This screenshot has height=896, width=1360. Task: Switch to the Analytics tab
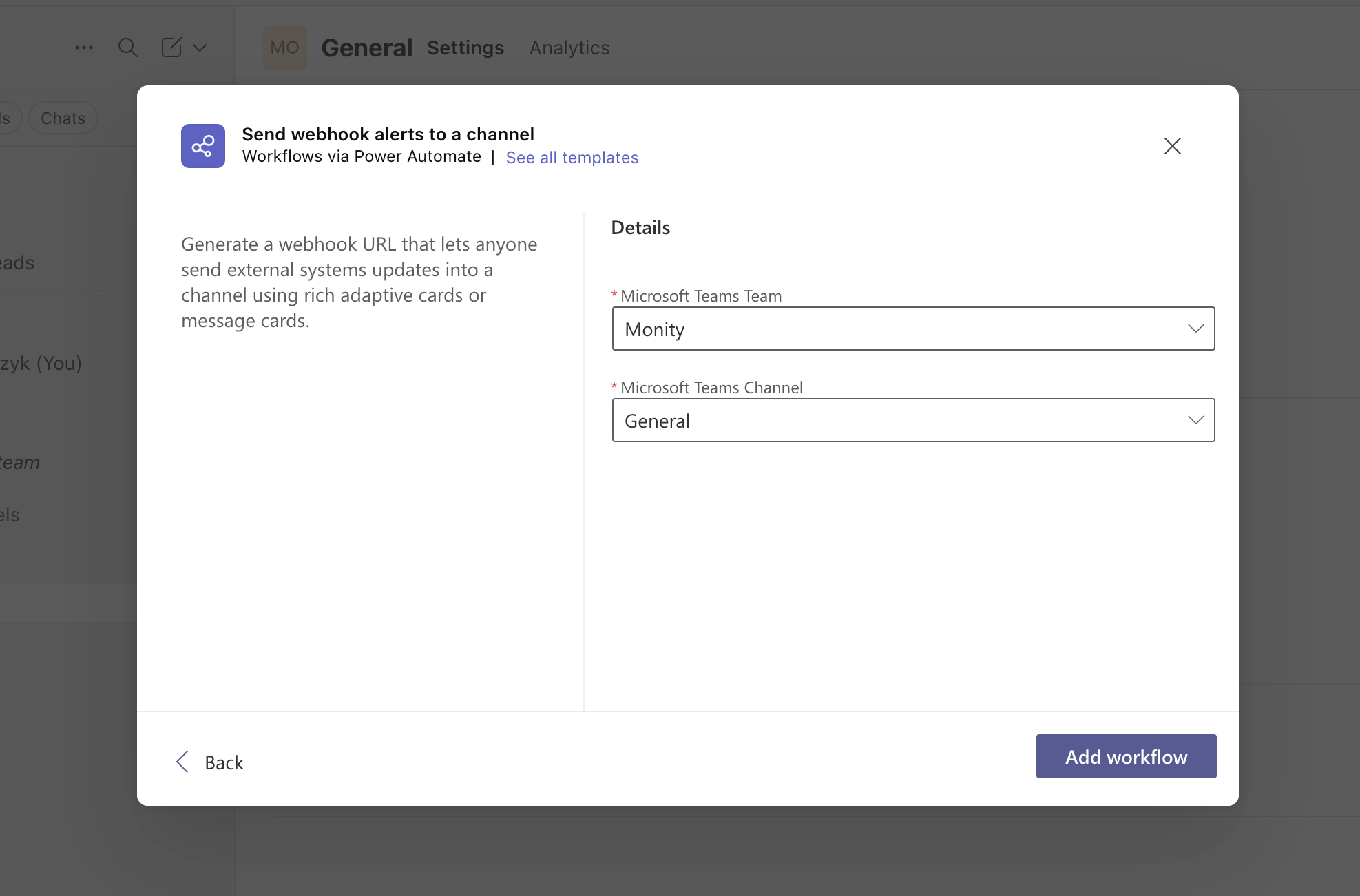569,48
